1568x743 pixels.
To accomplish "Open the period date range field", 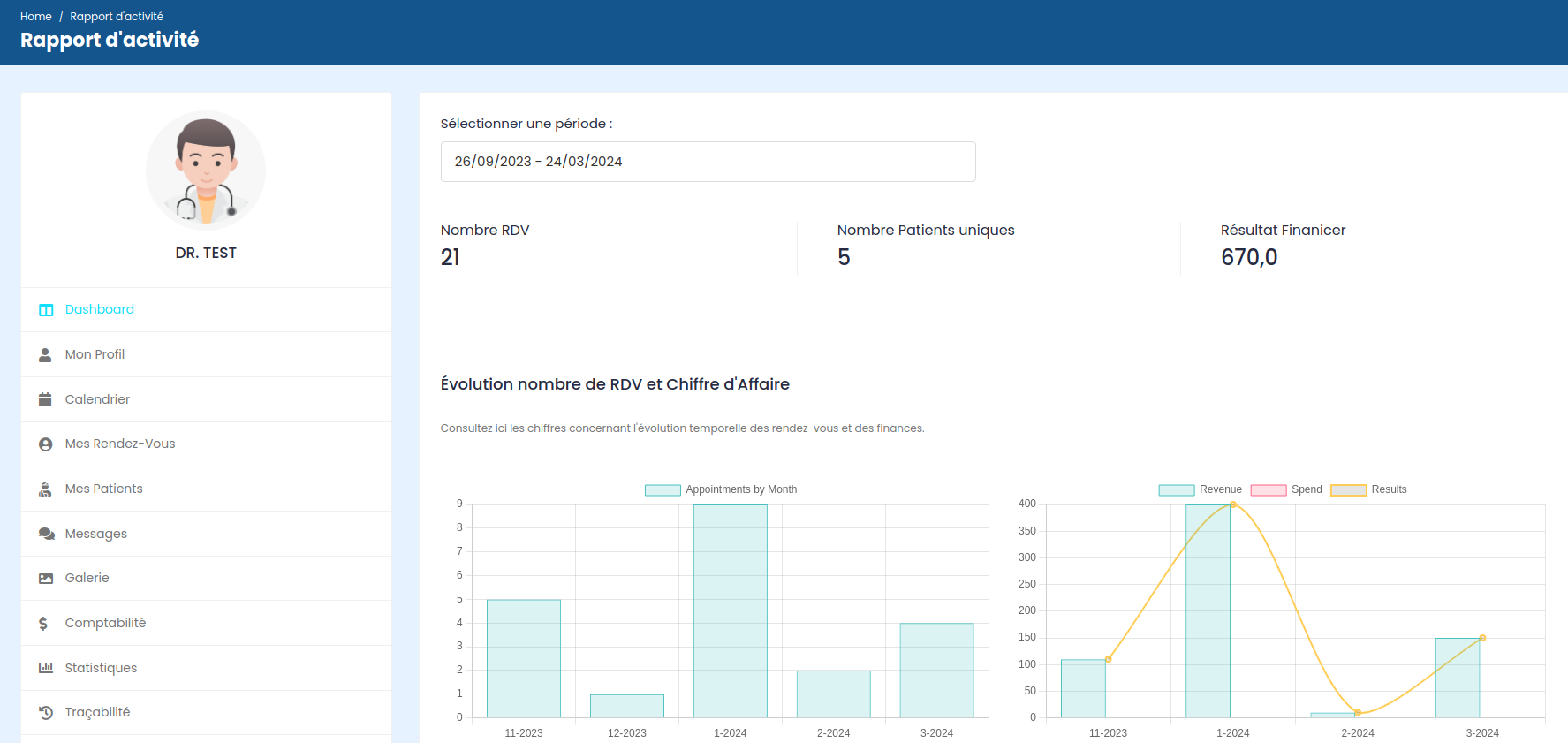I will (708, 162).
